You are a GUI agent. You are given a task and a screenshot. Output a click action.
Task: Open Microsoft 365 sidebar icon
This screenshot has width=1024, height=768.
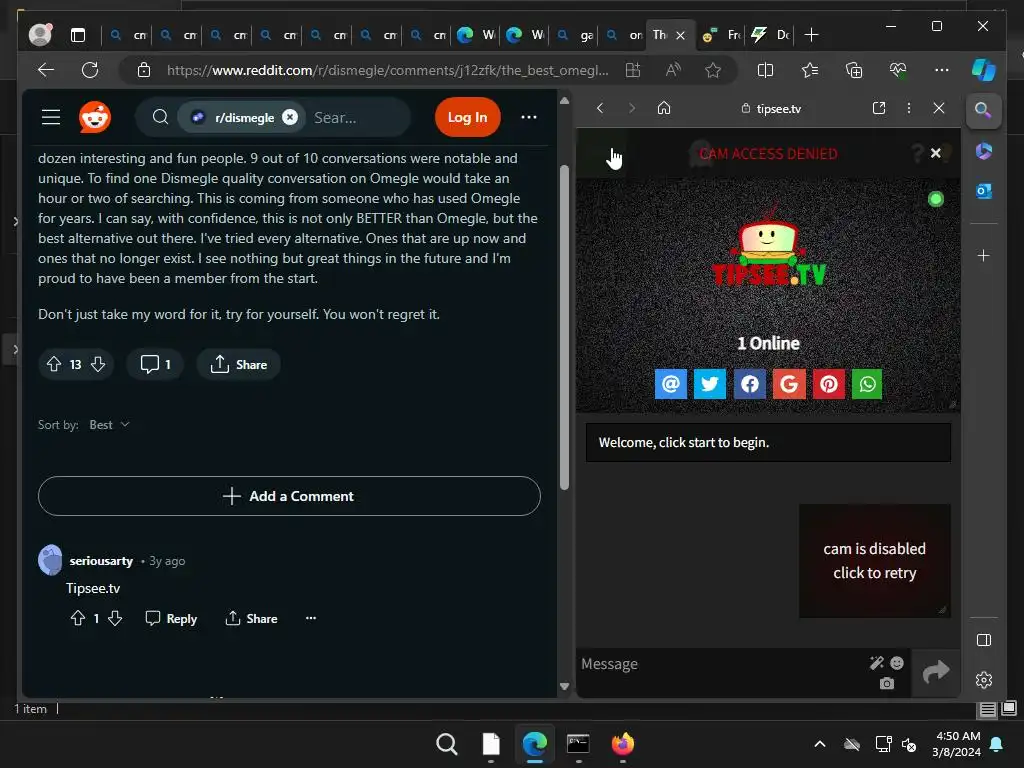click(x=984, y=151)
